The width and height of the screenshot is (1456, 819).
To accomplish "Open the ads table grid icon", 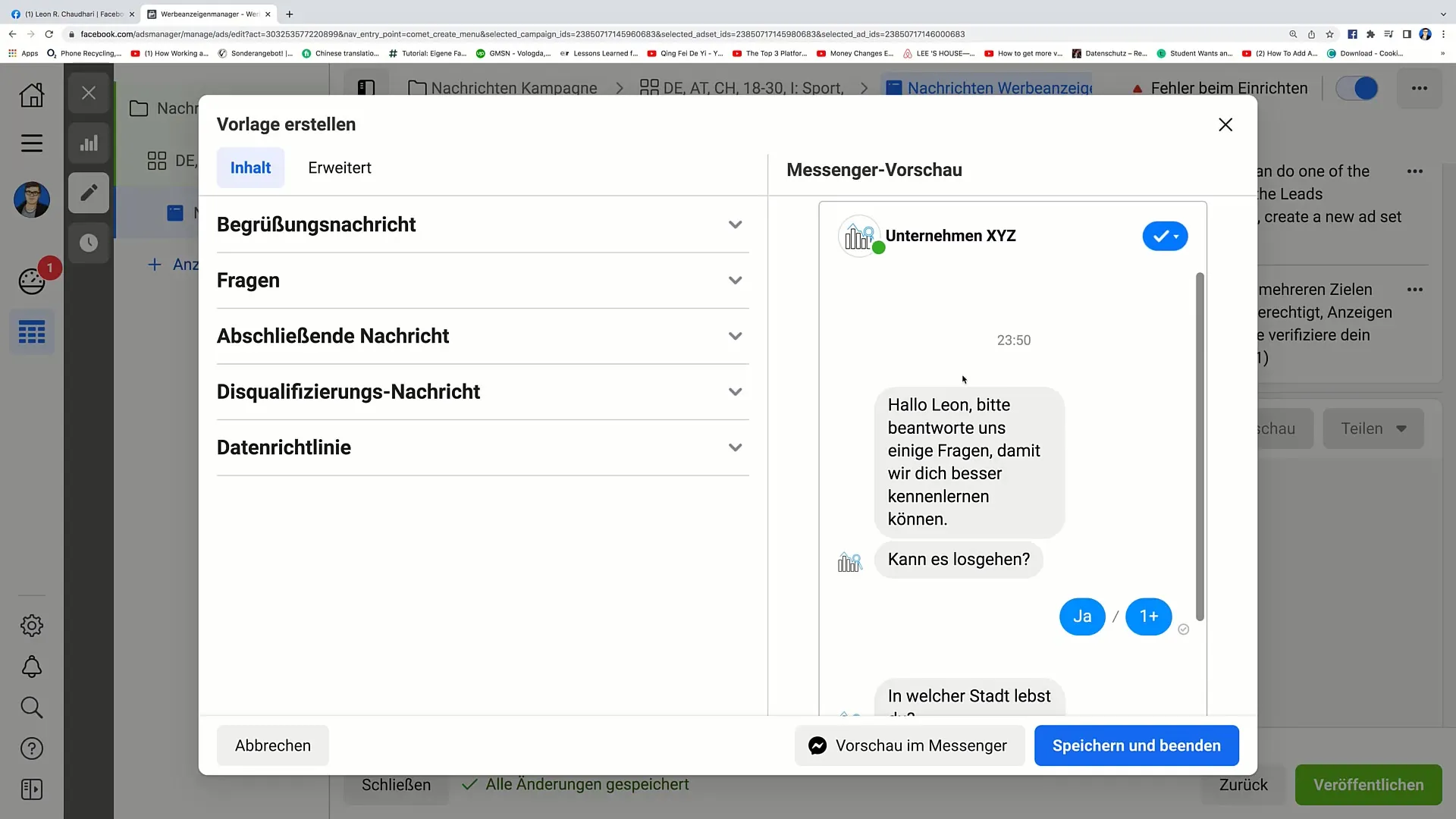I will click(31, 332).
